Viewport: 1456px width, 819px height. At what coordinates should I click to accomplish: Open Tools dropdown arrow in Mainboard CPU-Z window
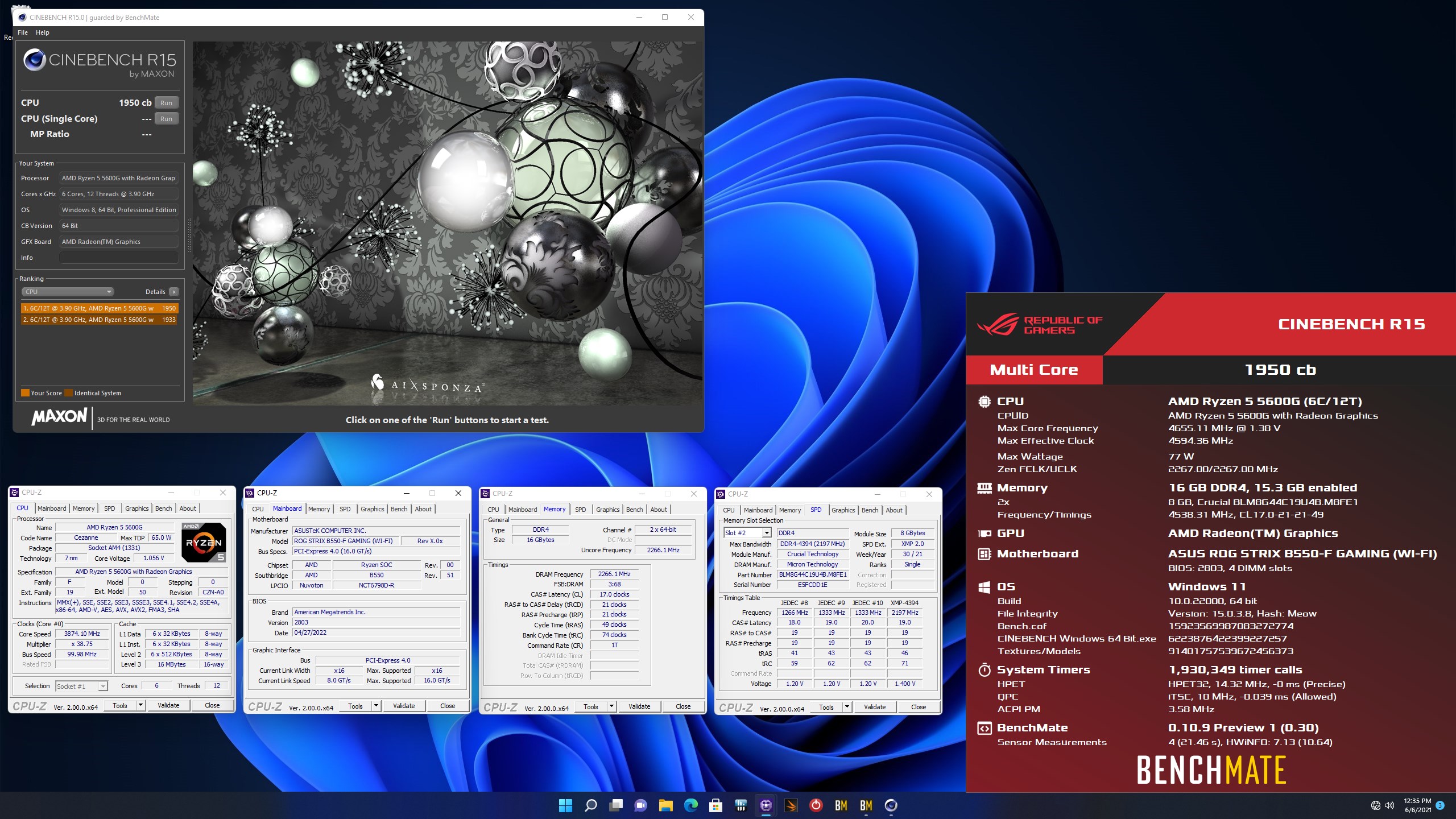click(377, 706)
